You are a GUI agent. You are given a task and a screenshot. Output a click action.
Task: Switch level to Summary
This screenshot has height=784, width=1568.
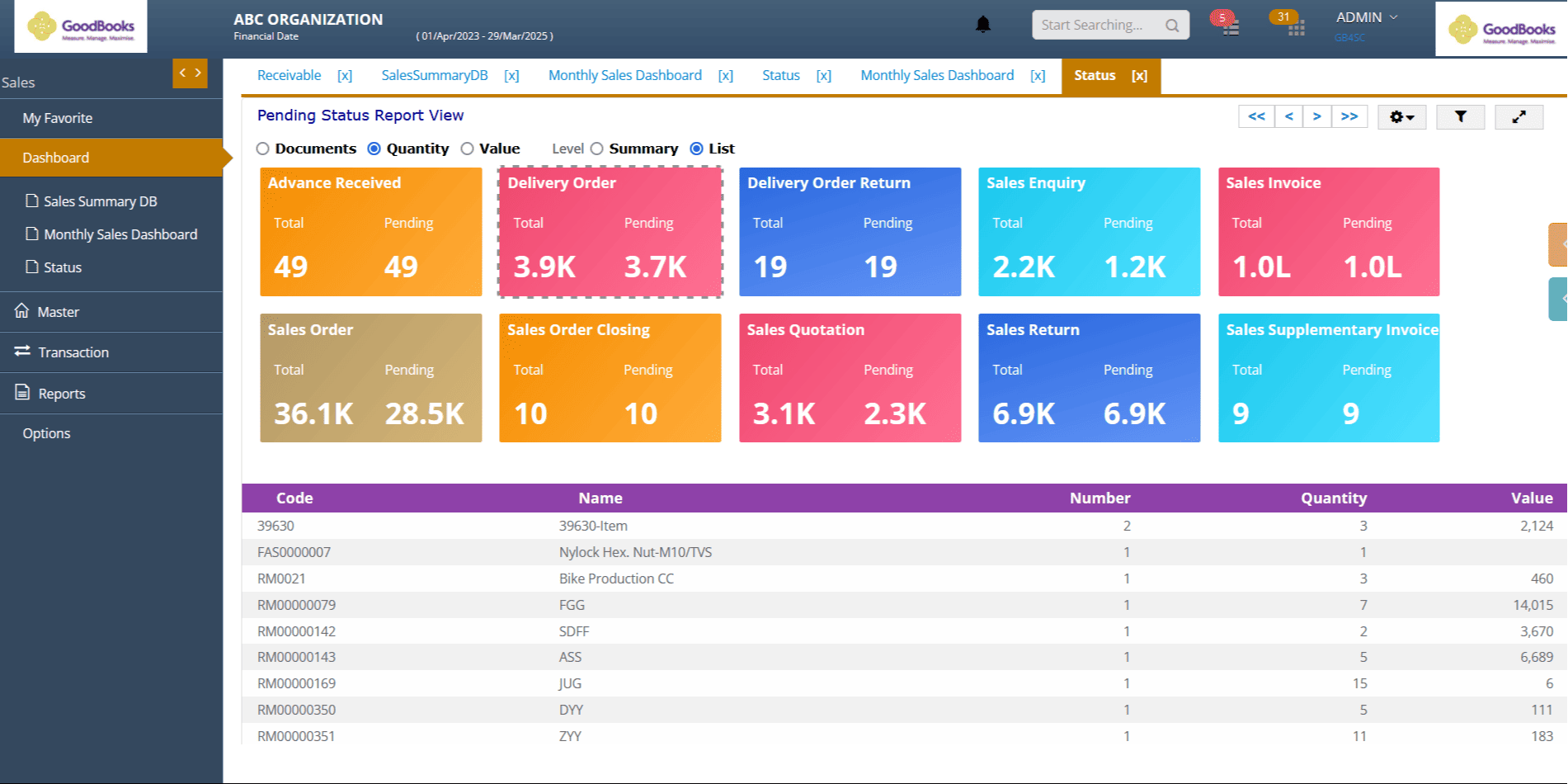click(x=597, y=149)
